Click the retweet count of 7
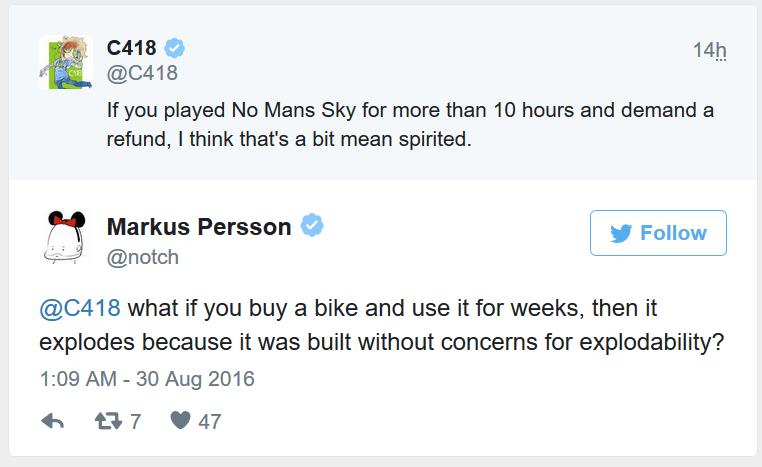The image size is (762, 467). pos(135,421)
